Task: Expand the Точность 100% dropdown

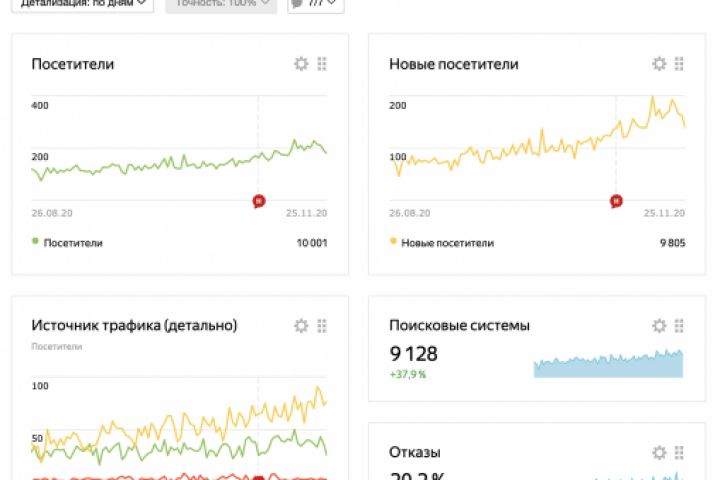Action: click(221, 5)
